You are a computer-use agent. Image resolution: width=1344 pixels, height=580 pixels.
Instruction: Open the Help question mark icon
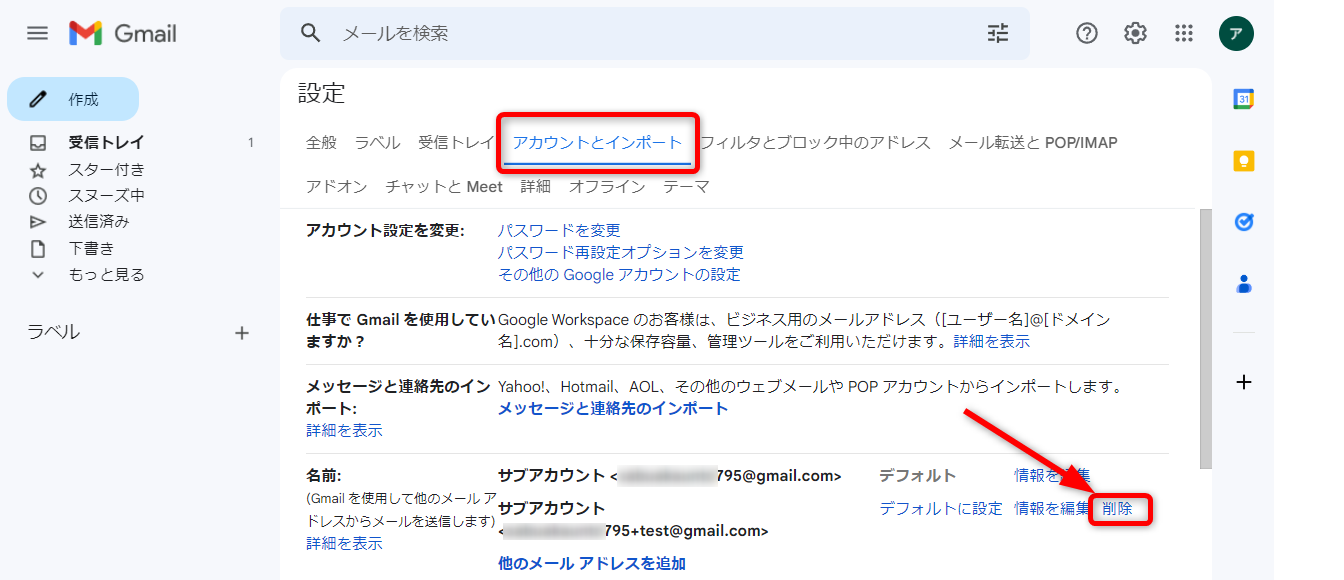[1087, 33]
